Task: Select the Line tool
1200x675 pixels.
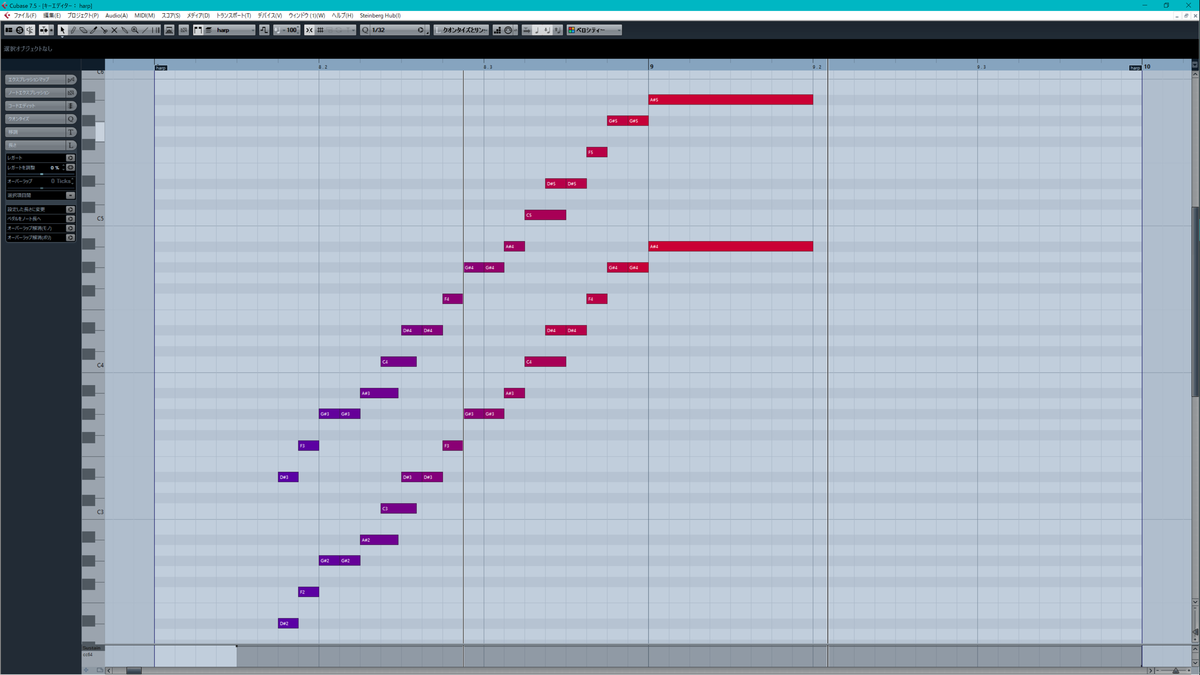Action: (x=145, y=30)
